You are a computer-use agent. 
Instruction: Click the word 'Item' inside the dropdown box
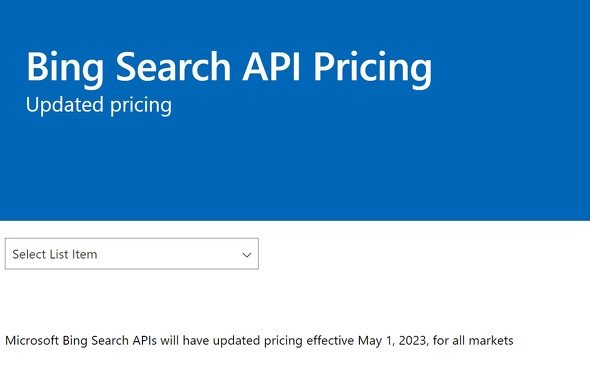click(85, 254)
